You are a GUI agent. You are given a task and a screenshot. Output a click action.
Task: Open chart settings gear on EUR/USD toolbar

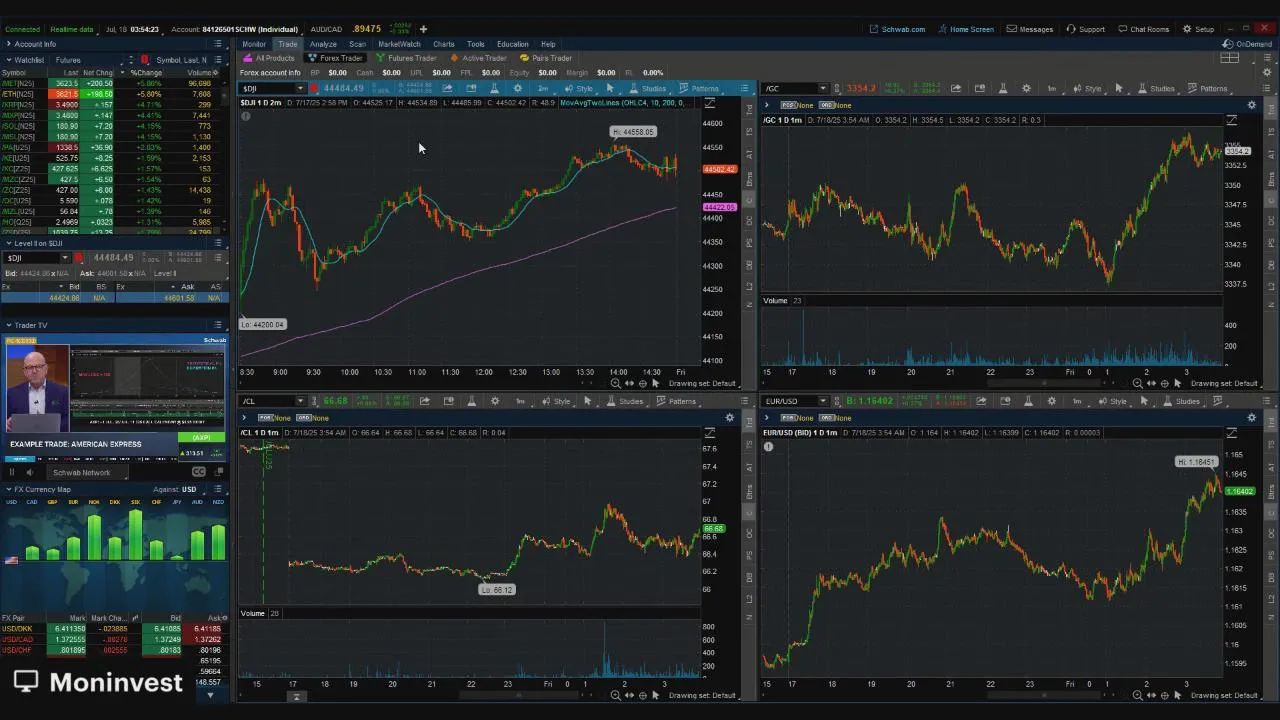coord(1052,401)
